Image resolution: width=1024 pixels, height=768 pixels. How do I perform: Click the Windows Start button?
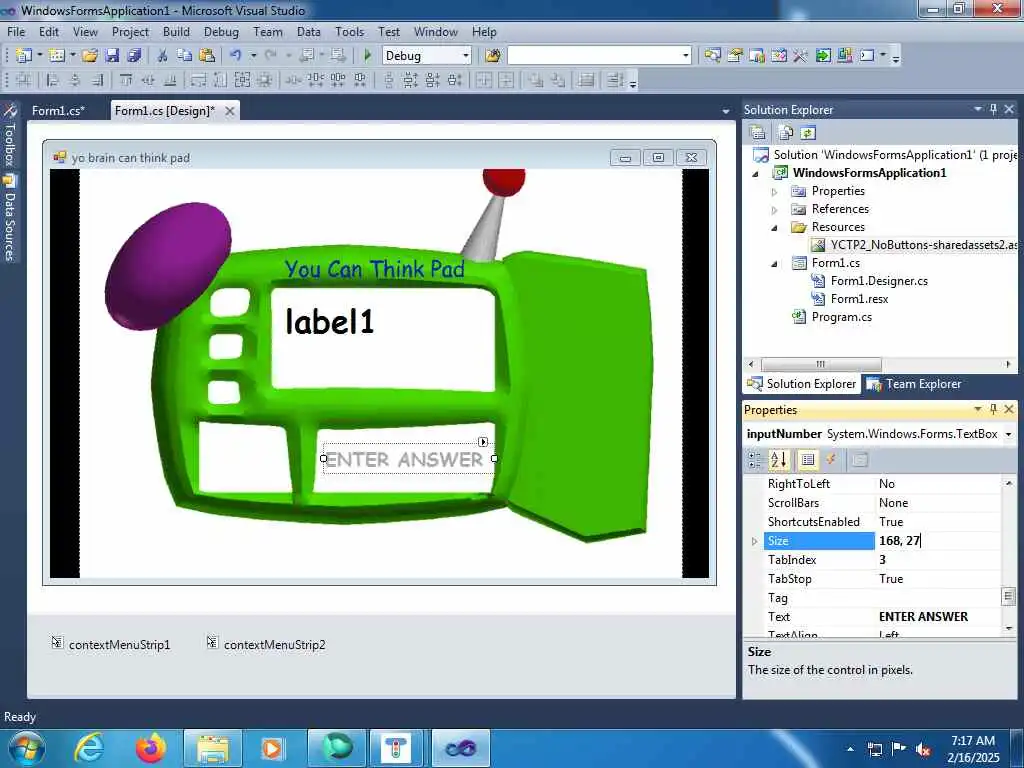[x=25, y=748]
